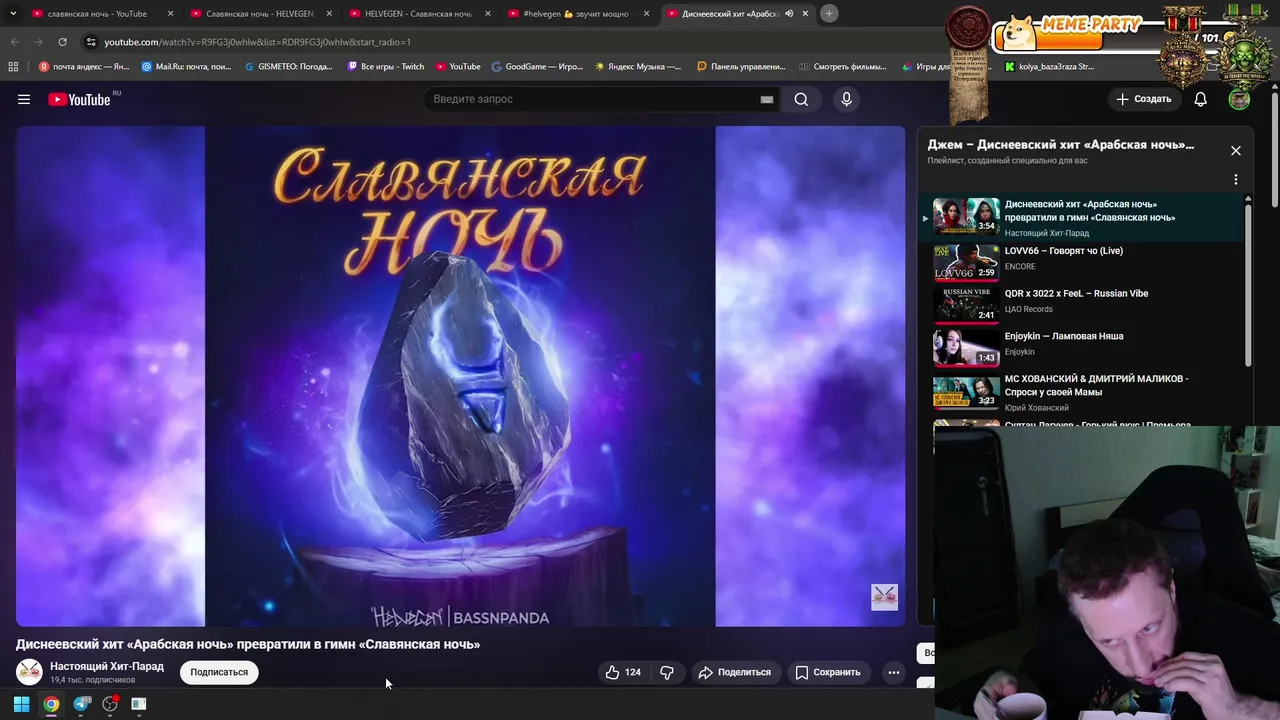Open Chrome apps grid in bookmarks bar
The image size is (1280, 720).
point(13,67)
